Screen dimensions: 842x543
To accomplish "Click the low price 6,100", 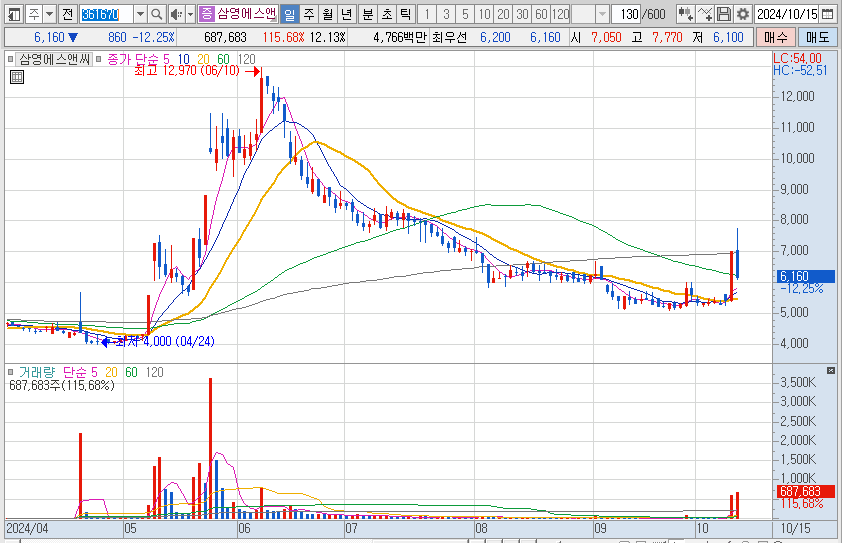I will click(728, 38).
